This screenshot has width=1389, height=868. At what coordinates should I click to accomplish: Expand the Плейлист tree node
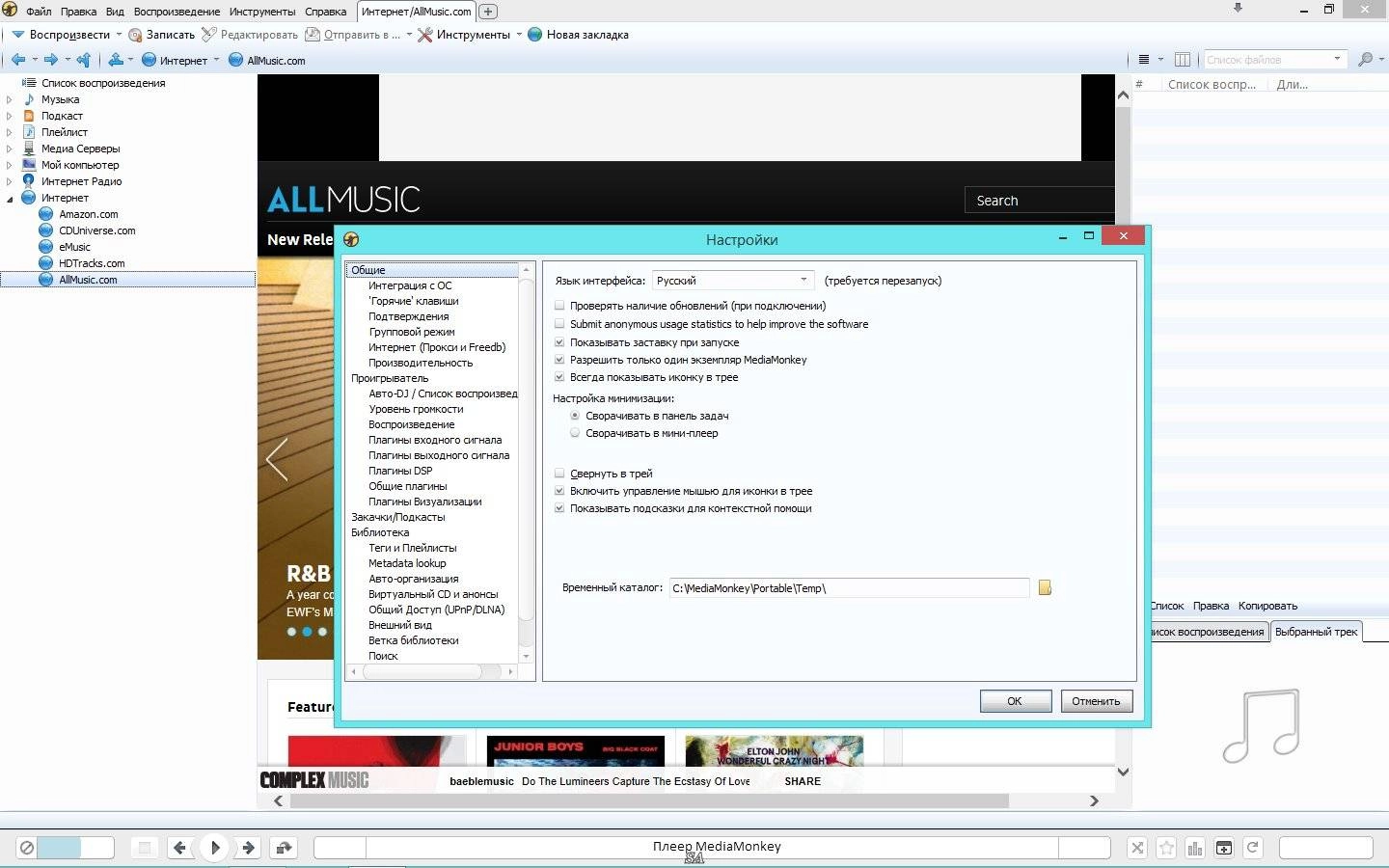pos(10,132)
